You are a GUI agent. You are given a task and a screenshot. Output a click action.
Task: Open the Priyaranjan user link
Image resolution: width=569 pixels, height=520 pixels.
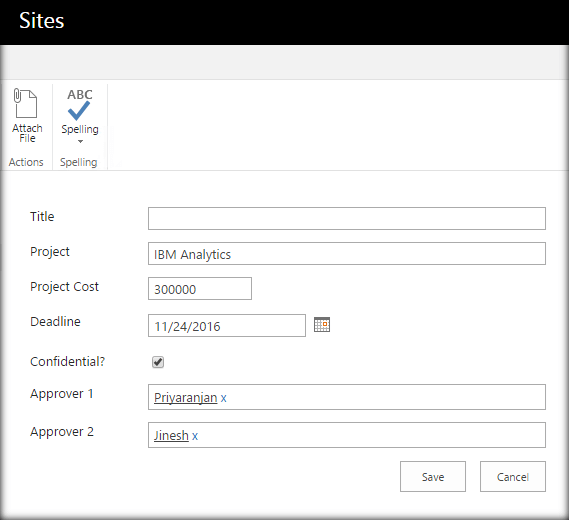185,398
